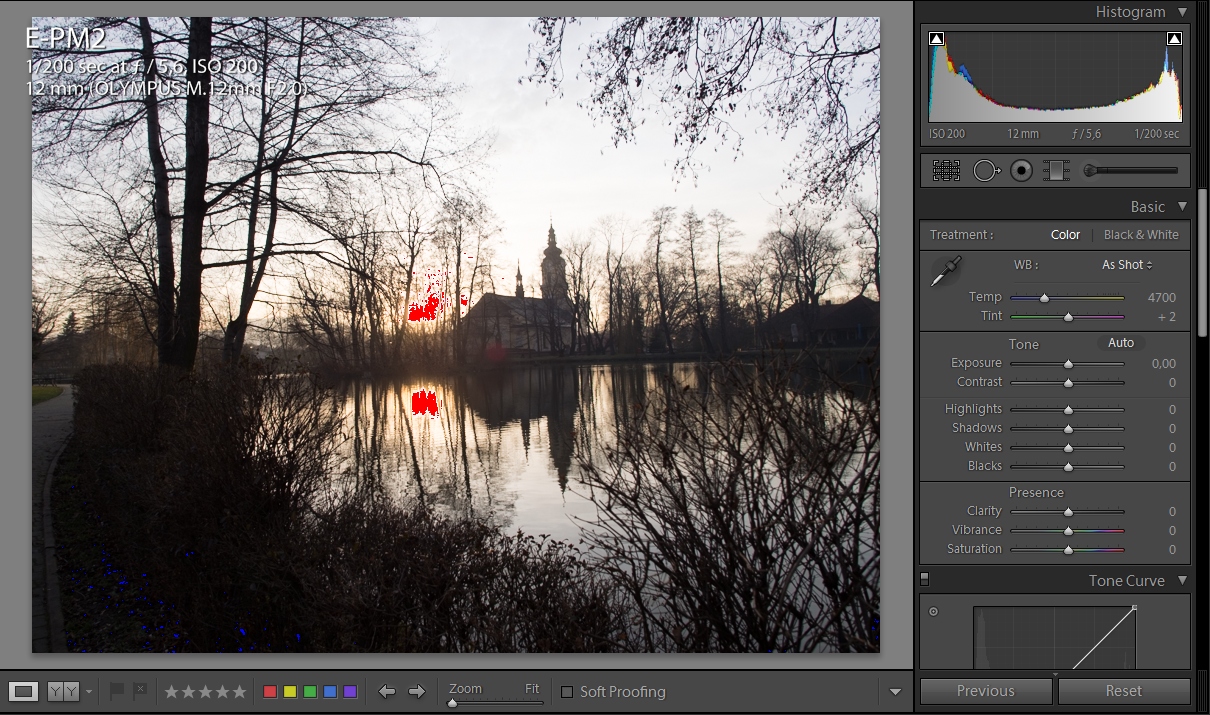This screenshot has height=715, width=1210.
Task: Toggle the shadow clipping indicator
Action: 936,39
